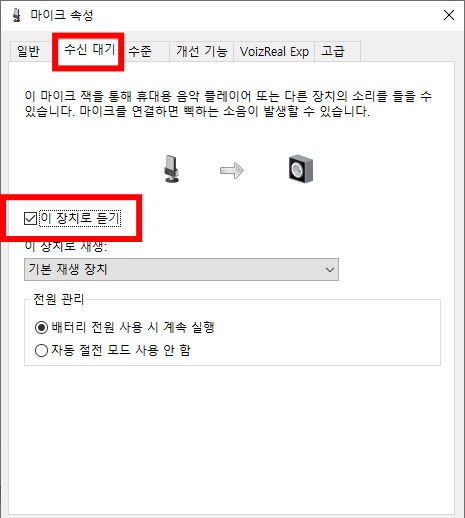Click the microphone jack description paragraph
The width and height of the screenshot is (465, 518).
pos(228,104)
